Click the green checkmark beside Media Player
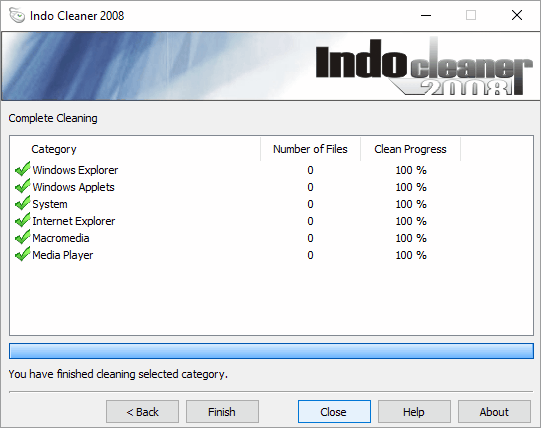Screen dimensions: 541x428 22,254
